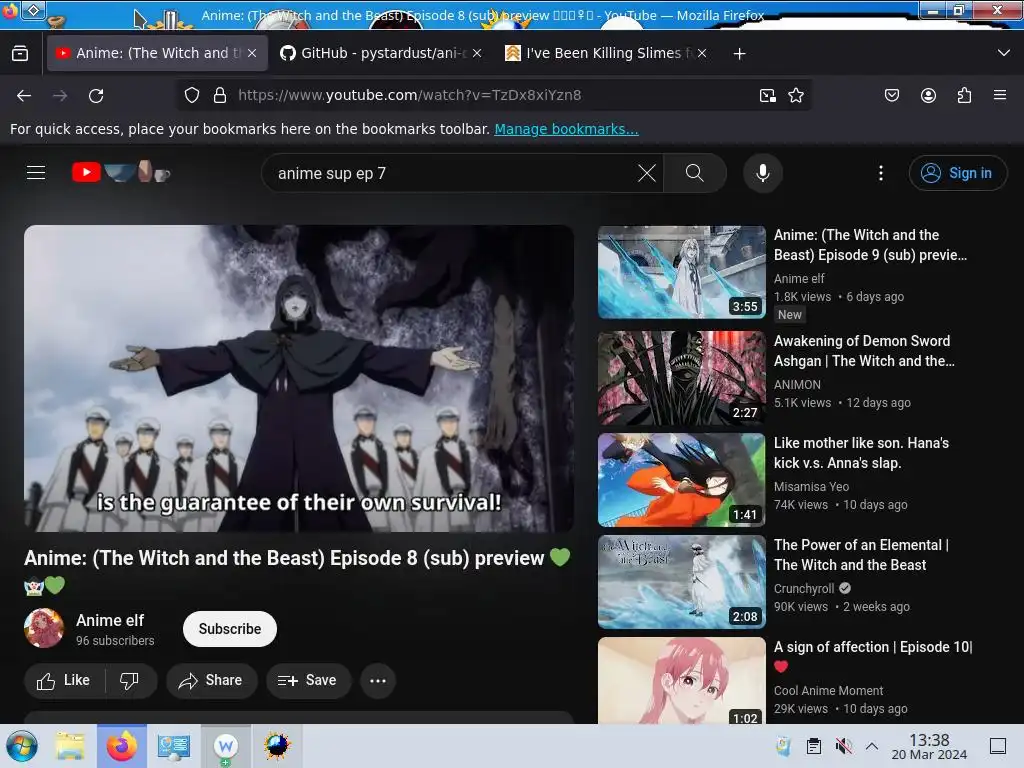Image resolution: width=1024 pixels, height=768 pixels.
Task: Search with your voice microphone
Action: pos(762,173)
